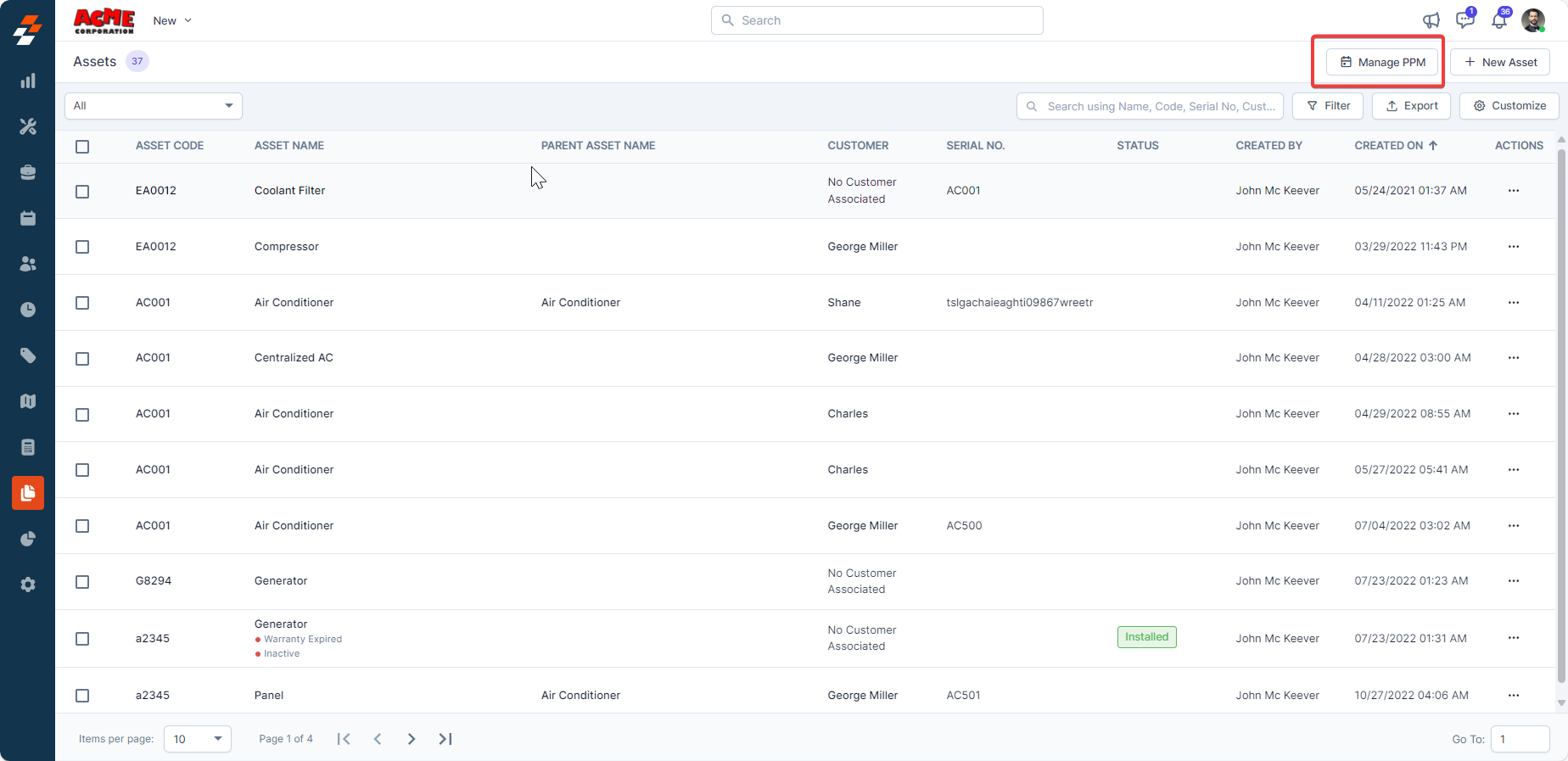
Task: Click the Go To page number field
Action: click(x=1520, y=739)
